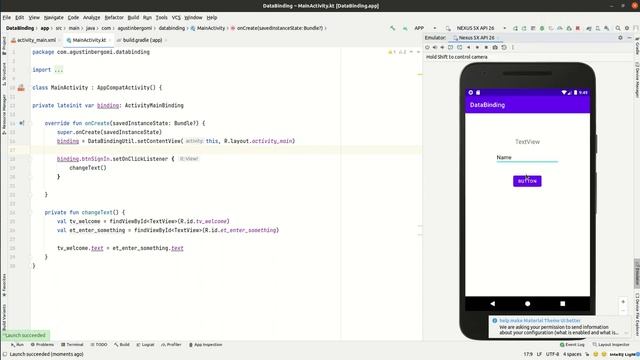Click the emulator toolbar back triangle
Viewport: 640px width, 360px height.
coord(469,47)
